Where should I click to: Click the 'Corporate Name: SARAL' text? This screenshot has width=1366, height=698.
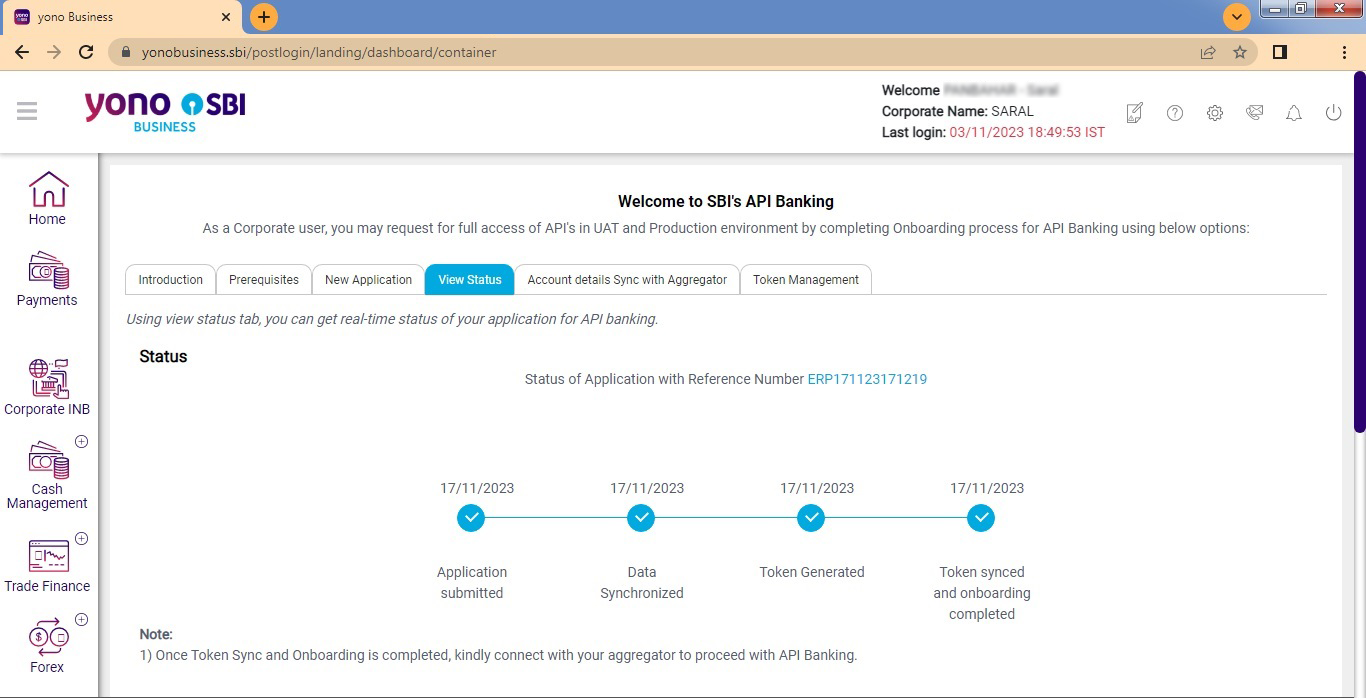958,111
